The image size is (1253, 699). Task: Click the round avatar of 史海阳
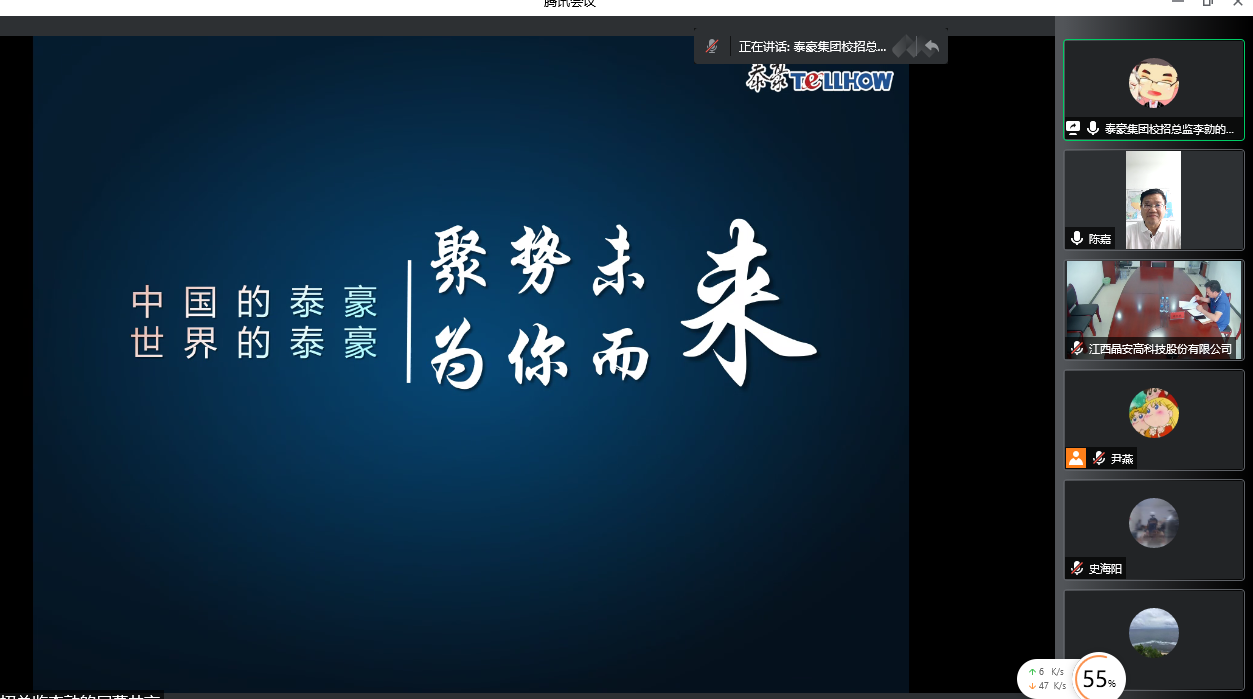(x=1154, y=523)
